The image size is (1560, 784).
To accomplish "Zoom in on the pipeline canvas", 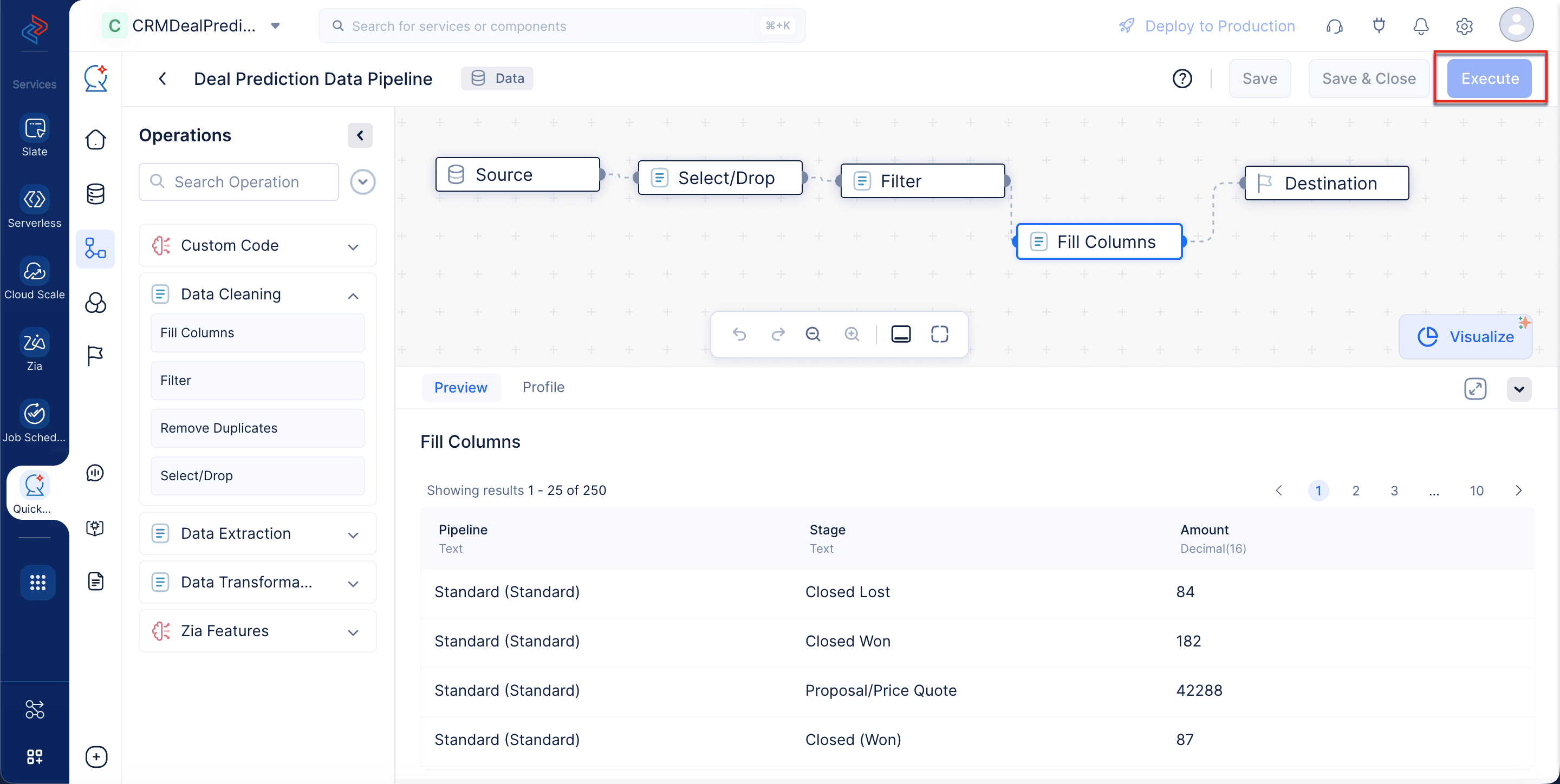I will pos(852,334).
